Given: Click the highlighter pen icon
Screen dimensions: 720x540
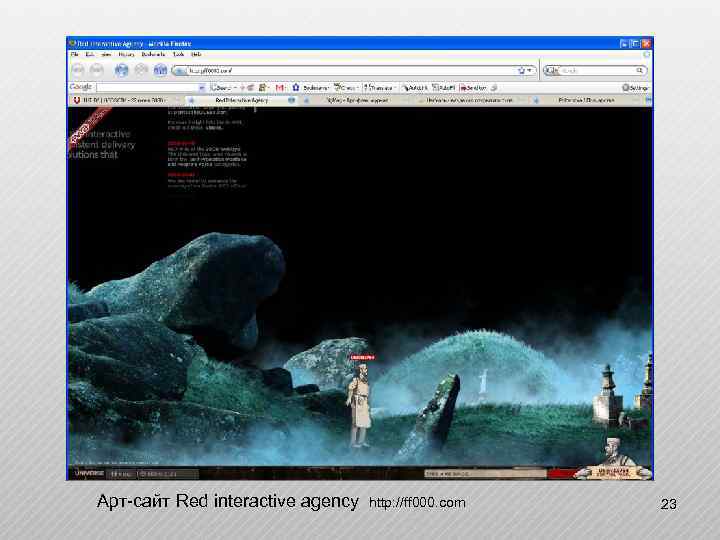Looking at the screenshot, I should coord(494,87).
